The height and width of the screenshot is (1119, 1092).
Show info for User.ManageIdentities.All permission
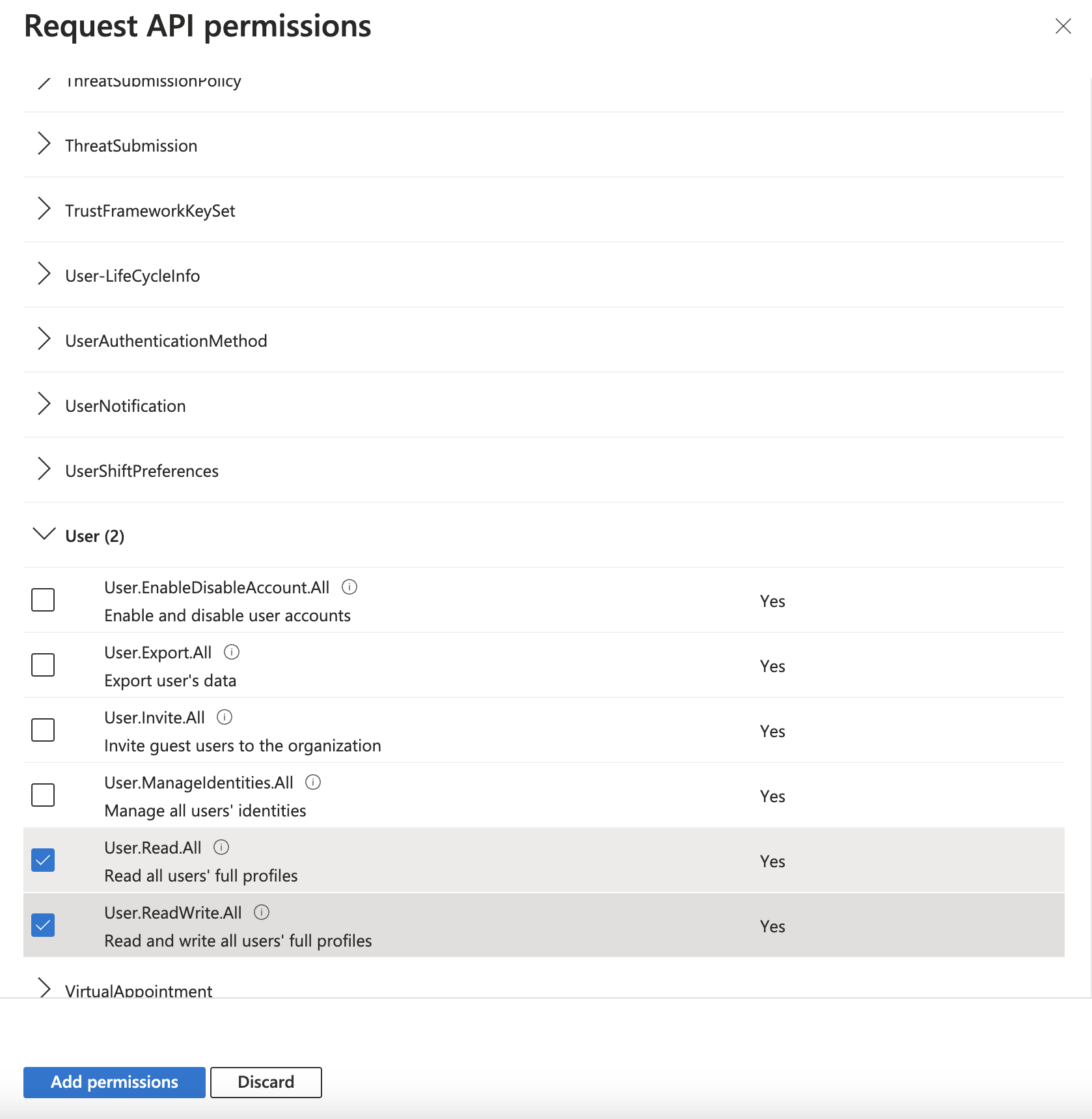point(313,782)
